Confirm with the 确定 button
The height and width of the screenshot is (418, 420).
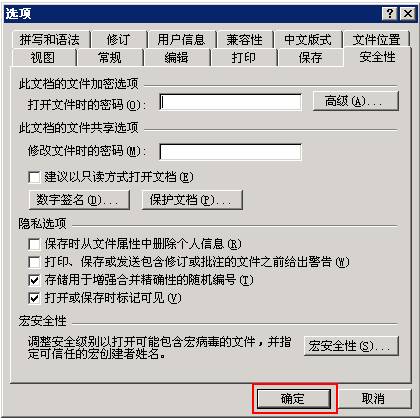[x=294, y=398]
